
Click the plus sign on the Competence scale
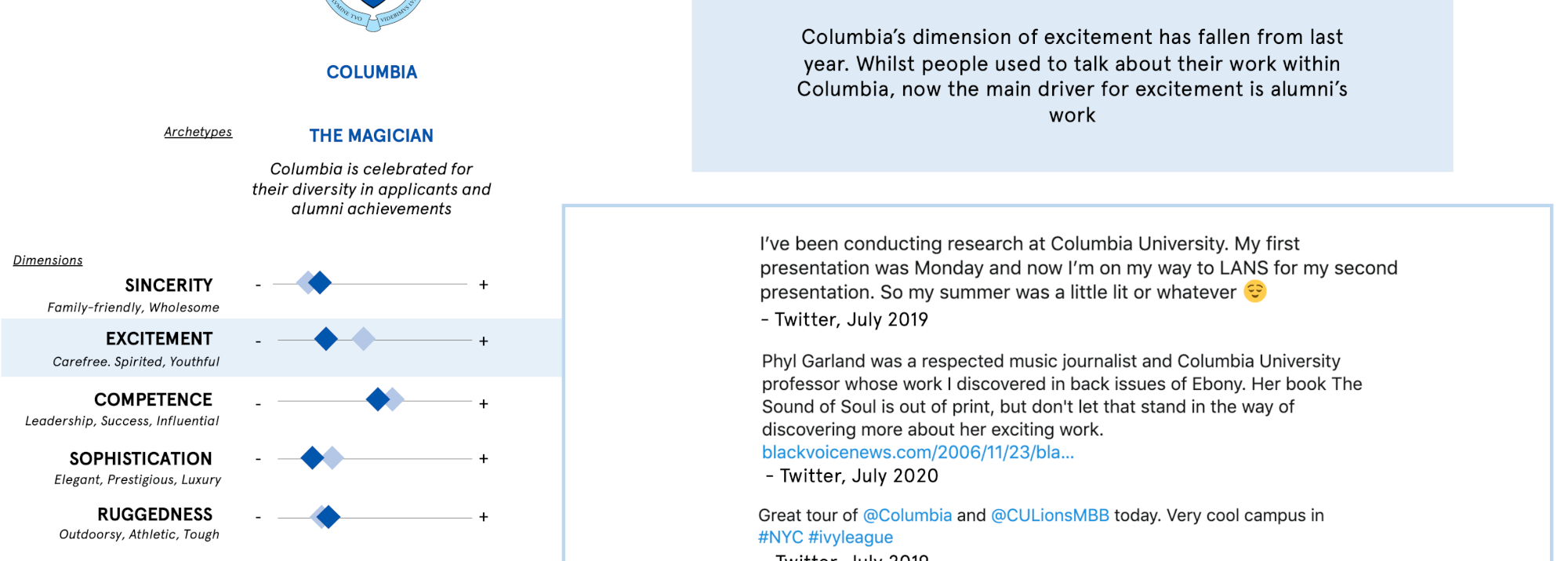tap(484, 404)
